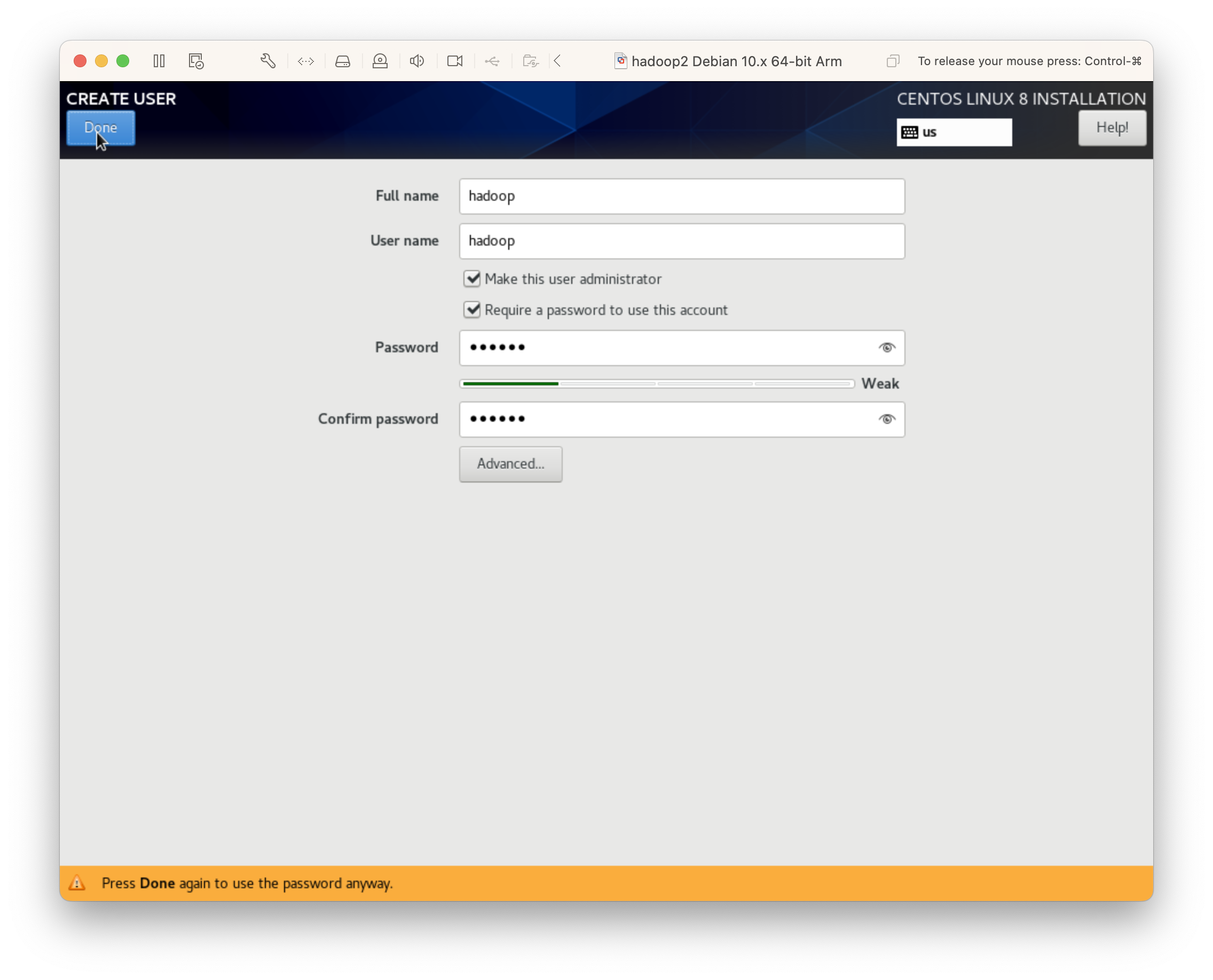
Task: Click the green full screen window button
Action: coord(123,61)
